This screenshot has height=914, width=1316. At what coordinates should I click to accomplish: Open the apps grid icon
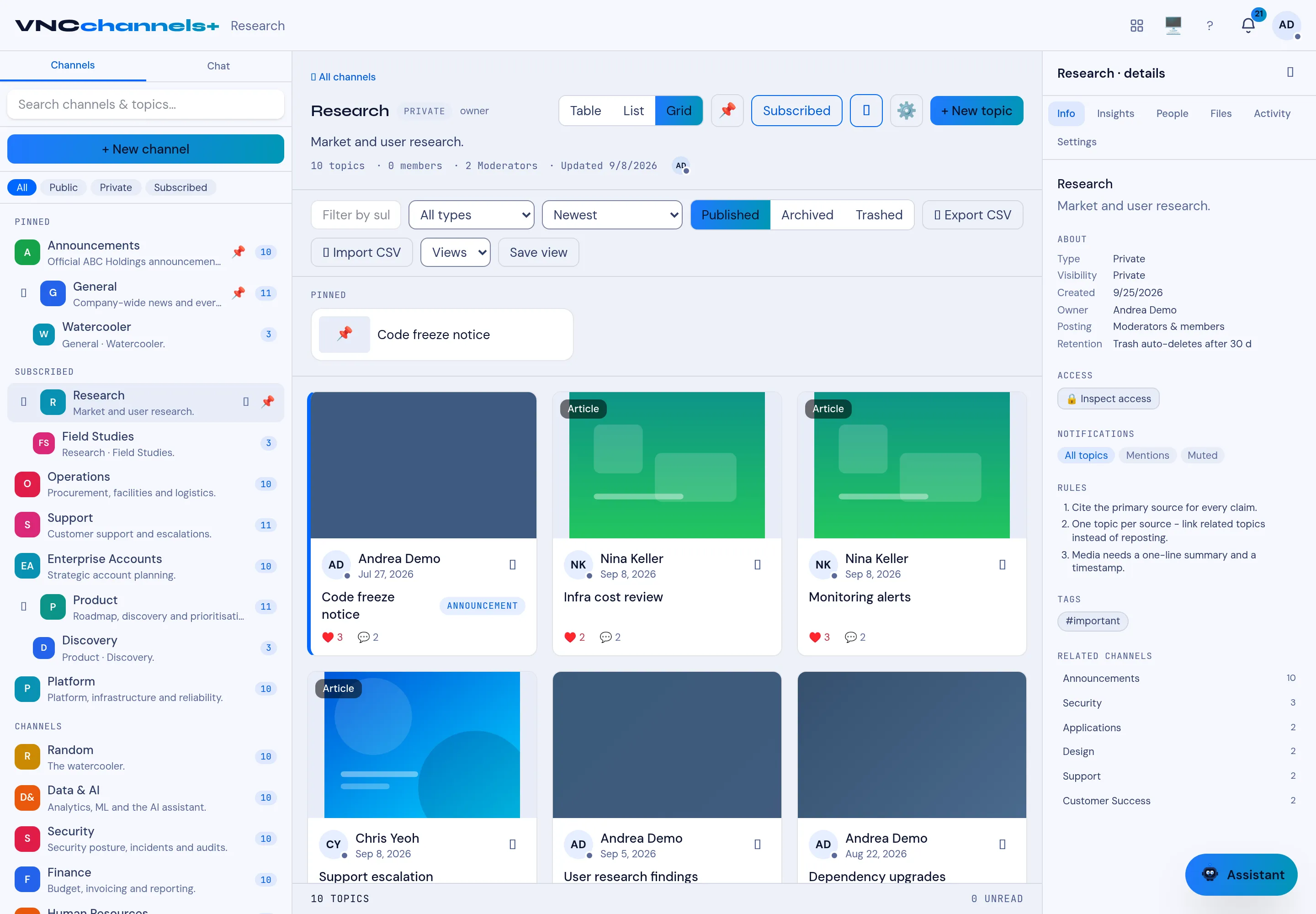click(1136, 25)
